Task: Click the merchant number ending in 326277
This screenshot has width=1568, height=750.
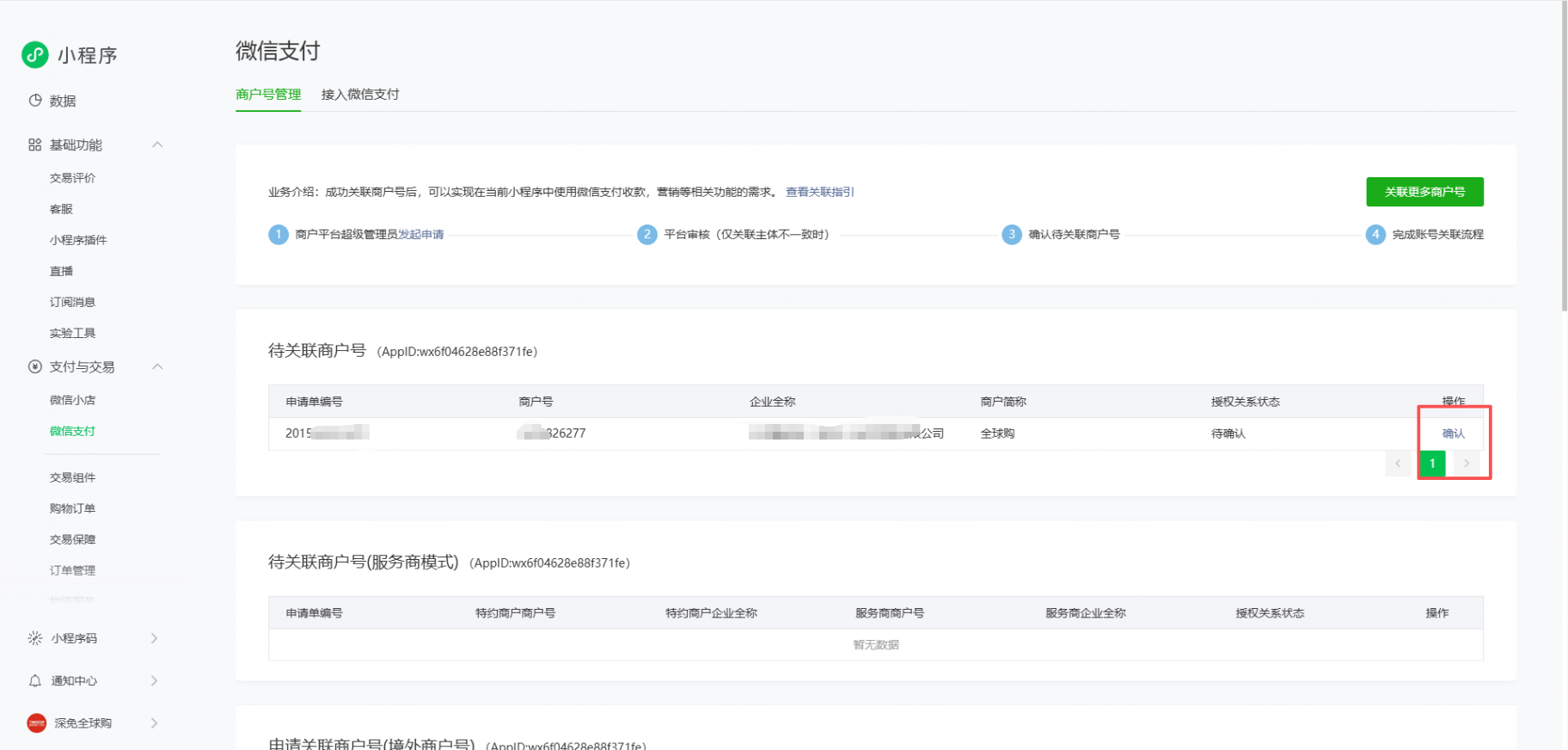Action: point(552,433)
